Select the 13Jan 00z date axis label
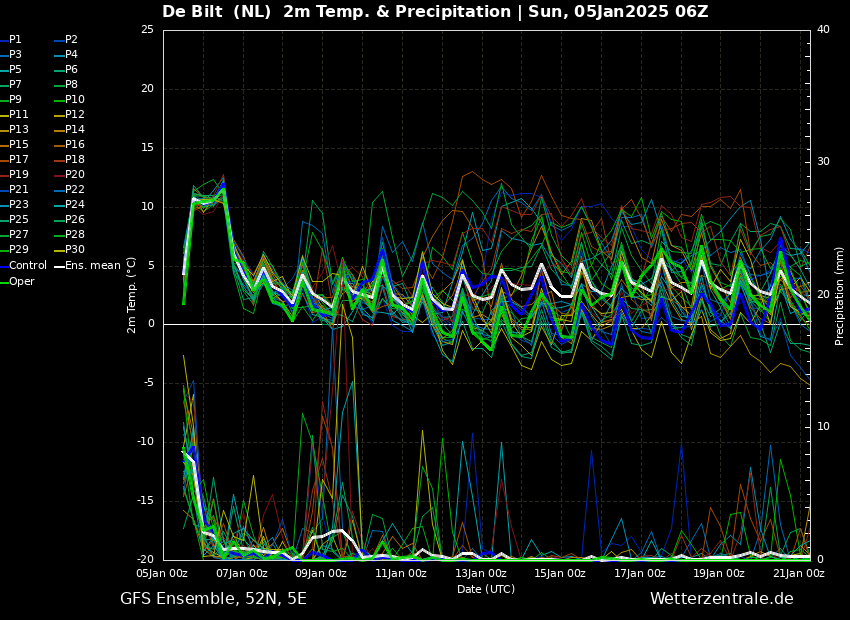 (480, 573)
